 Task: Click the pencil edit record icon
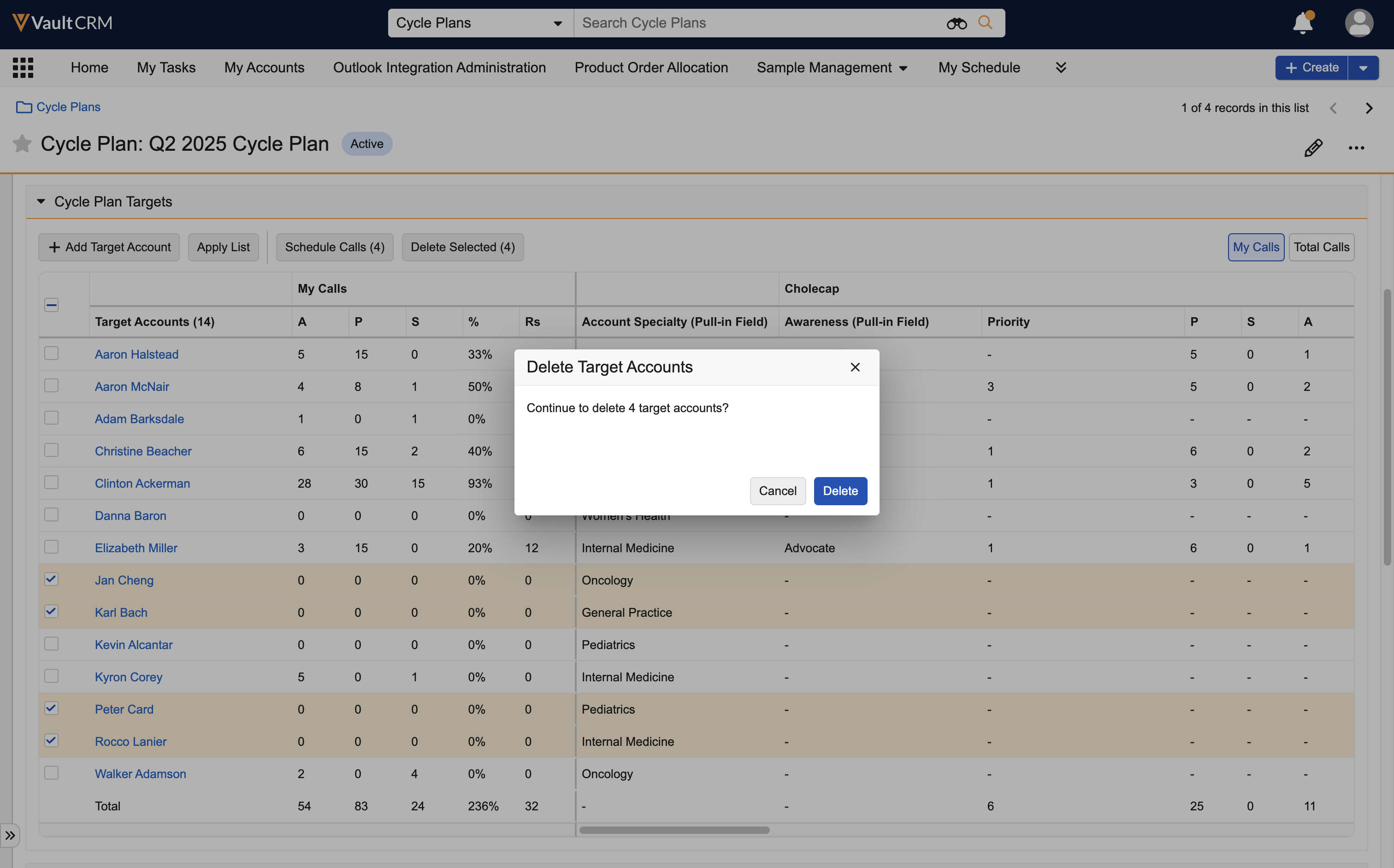point(1313,148)
